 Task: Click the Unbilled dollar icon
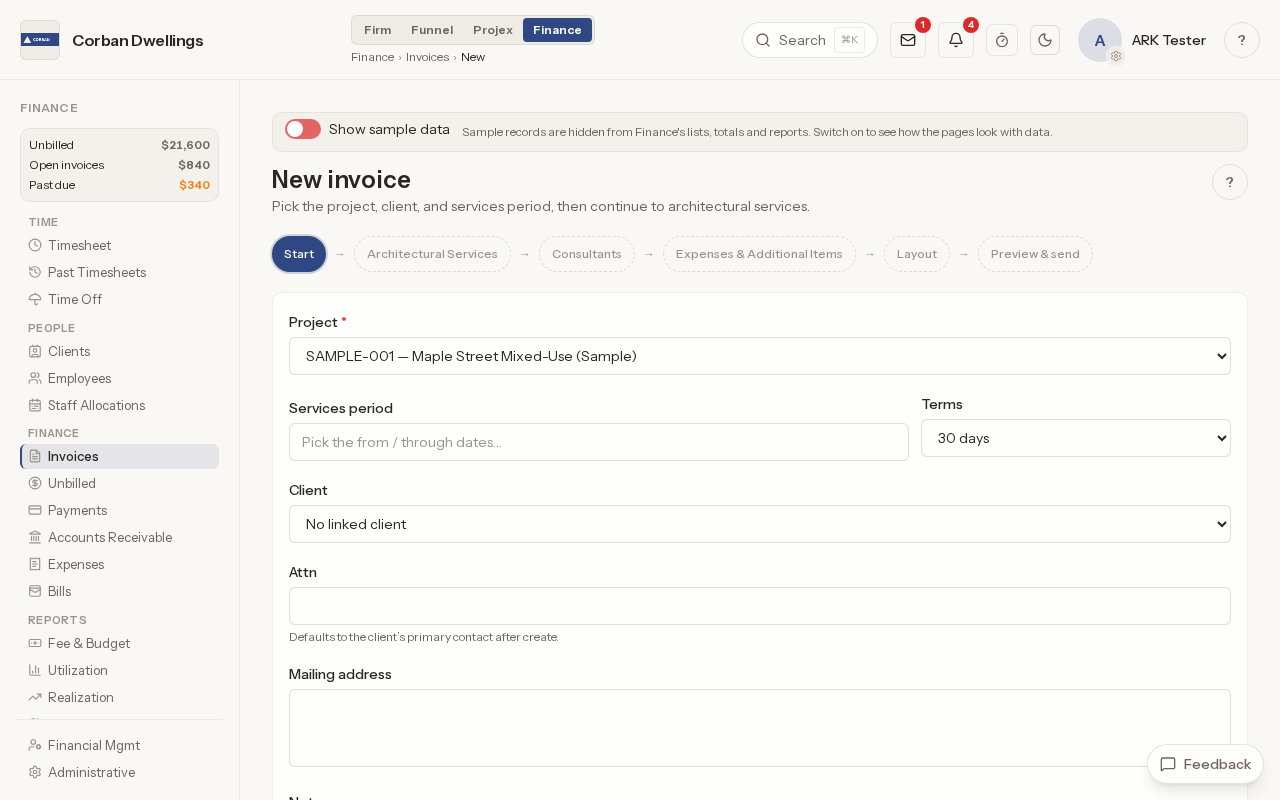click(35, 483)
